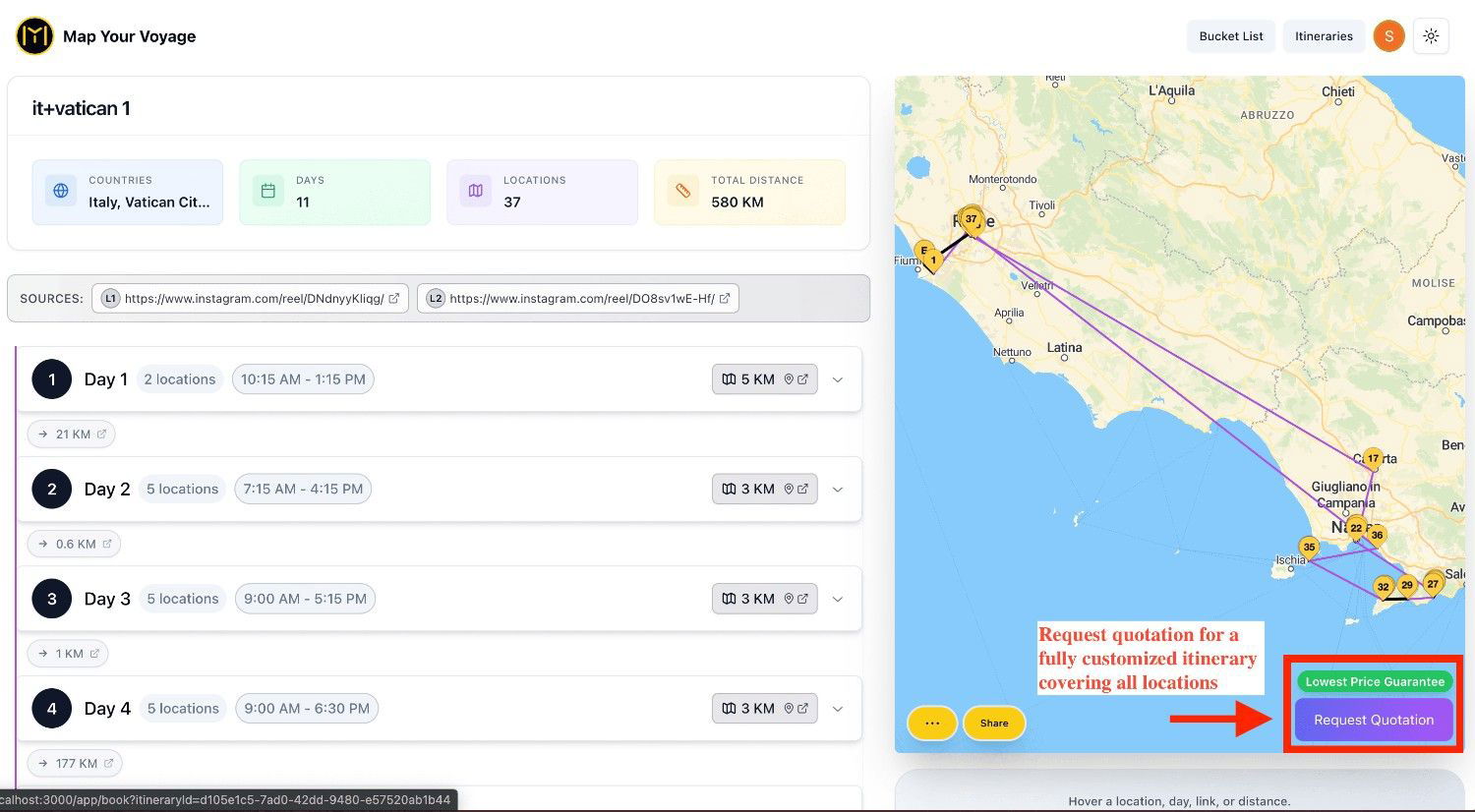
Task: Click the Request Quotation button
Action: pyautogui.click(x=1373, y=720)
